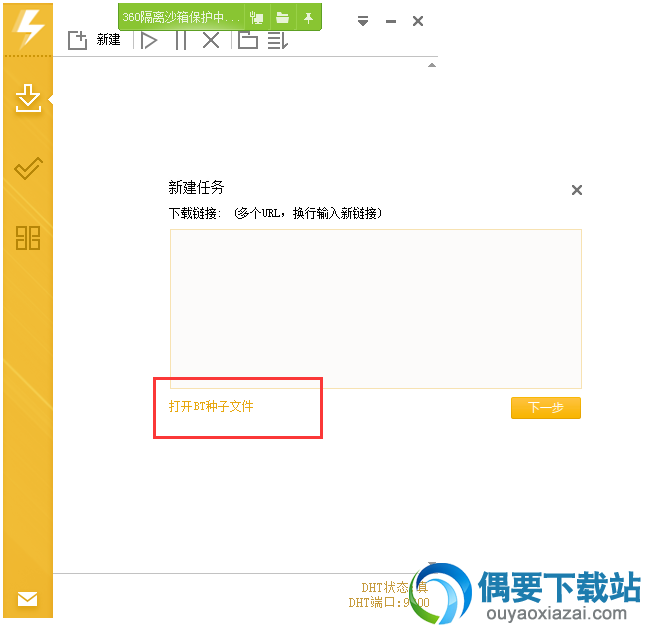Open the download folder toolbar icon
This screenshot has height=625, width=652.
coord(248,40)
